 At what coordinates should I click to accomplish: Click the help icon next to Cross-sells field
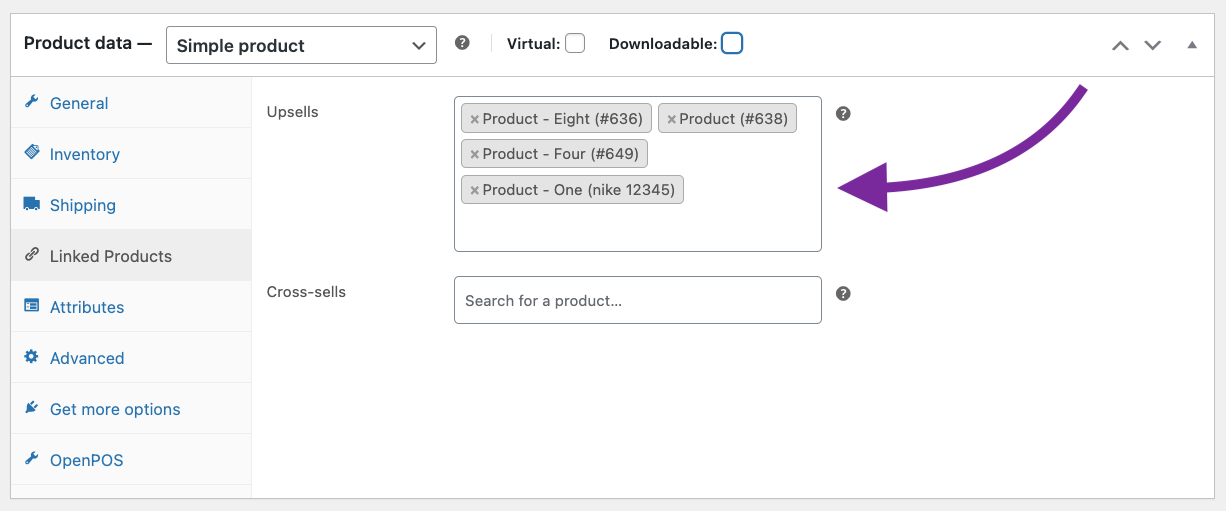pyautogui.click(x=843, y=294)
